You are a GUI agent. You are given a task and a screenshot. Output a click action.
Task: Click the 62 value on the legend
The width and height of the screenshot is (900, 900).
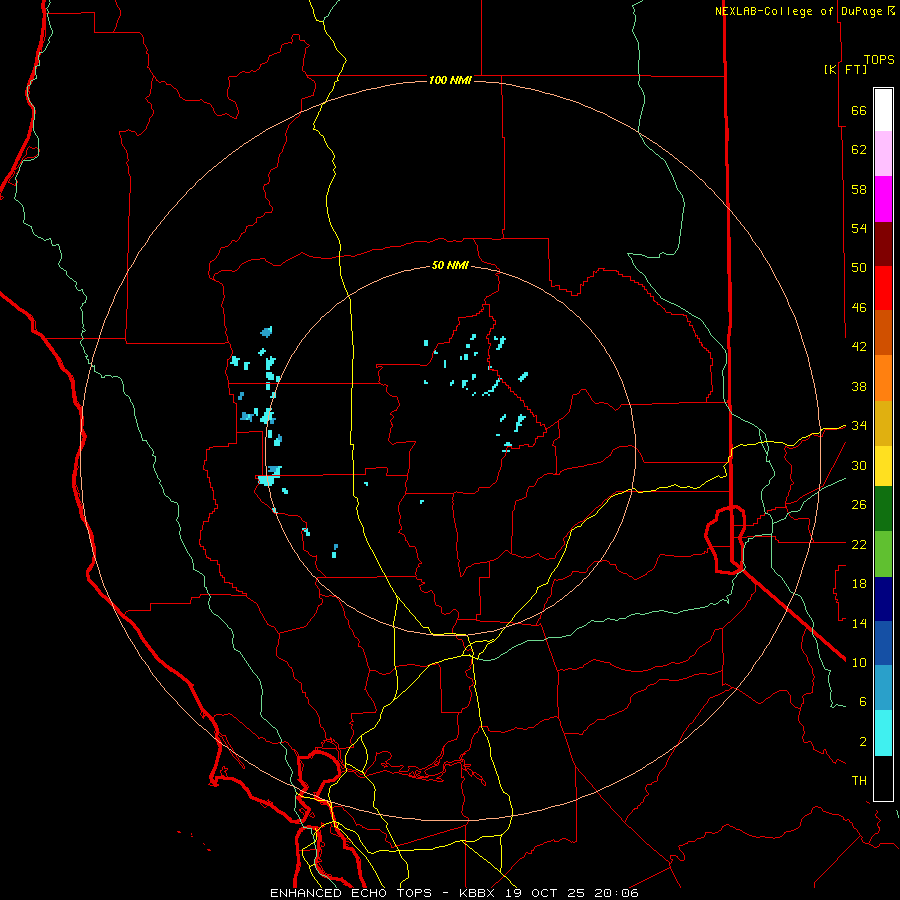(859, 150)
